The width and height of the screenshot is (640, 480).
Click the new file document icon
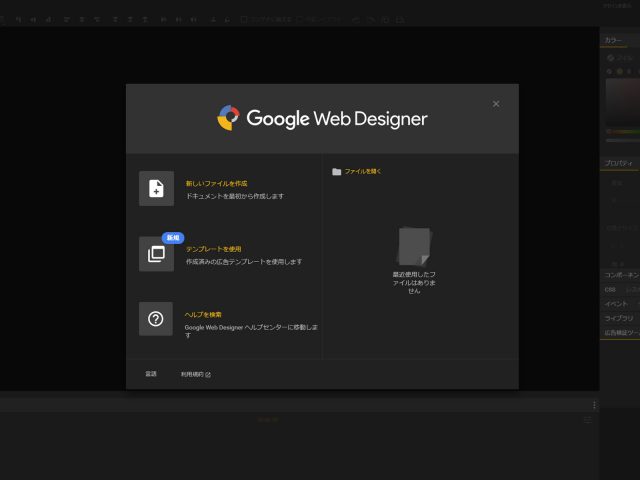156,188
